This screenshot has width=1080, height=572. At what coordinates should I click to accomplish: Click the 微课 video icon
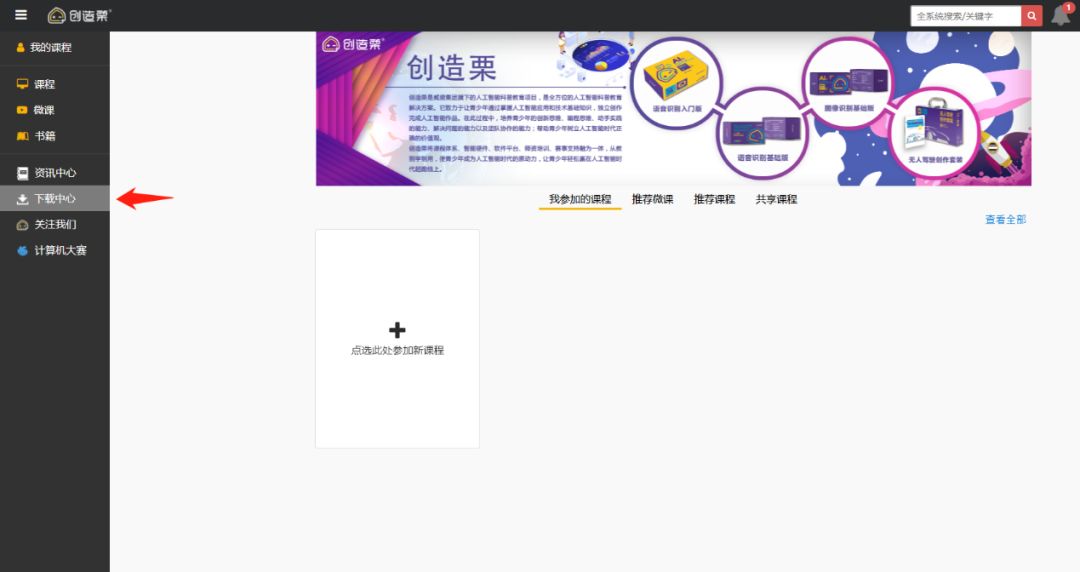(x=22, y=110)
